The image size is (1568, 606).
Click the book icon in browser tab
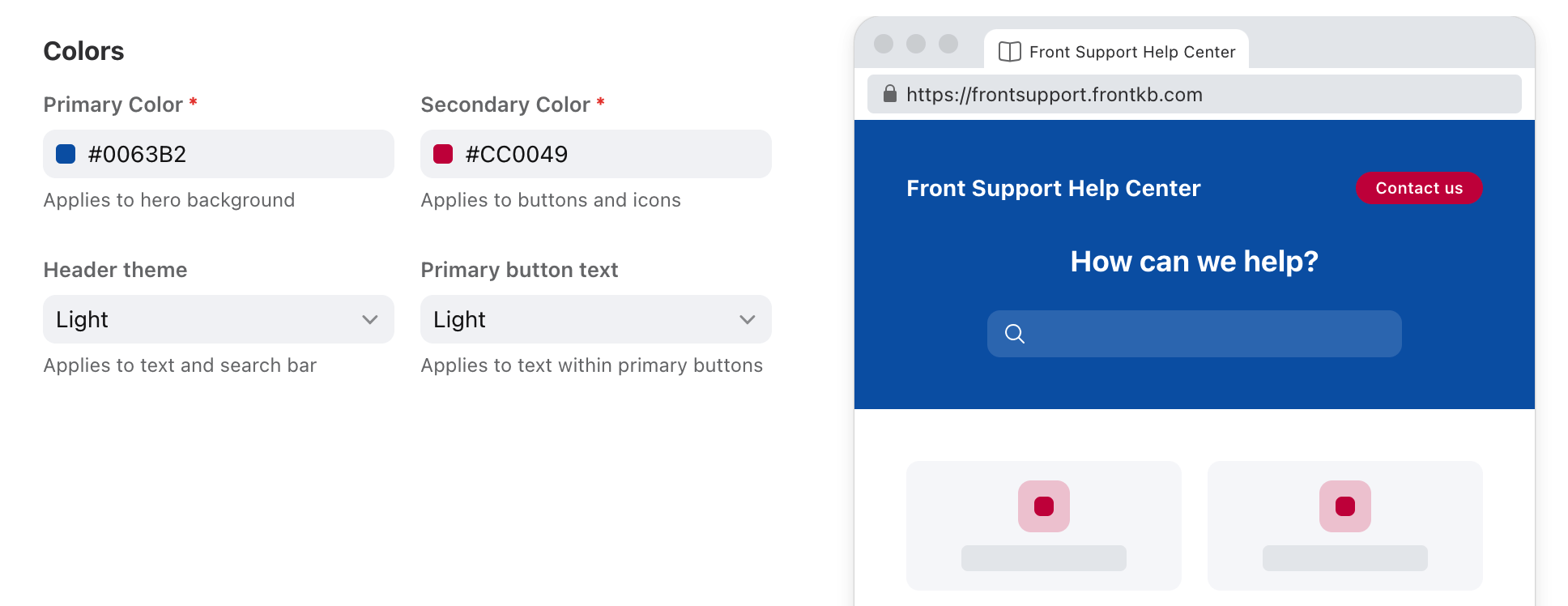pos(1010,52)
